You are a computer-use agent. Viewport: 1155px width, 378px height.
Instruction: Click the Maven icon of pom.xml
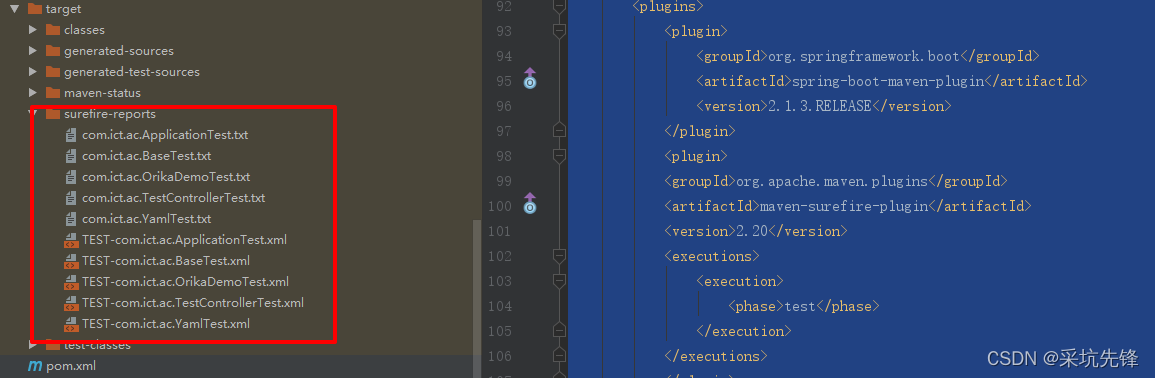click(x=35, y=365)
